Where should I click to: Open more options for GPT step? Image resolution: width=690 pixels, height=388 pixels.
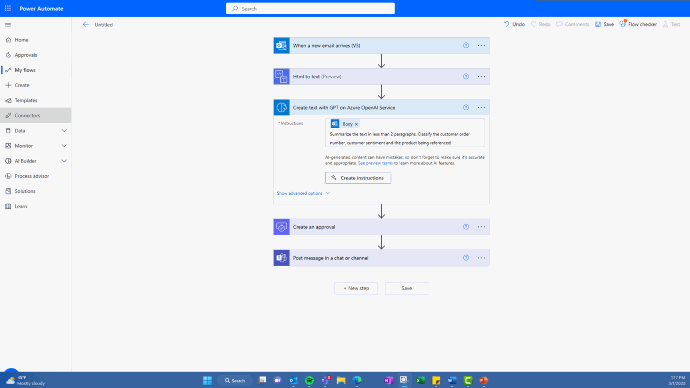point(481,107)
